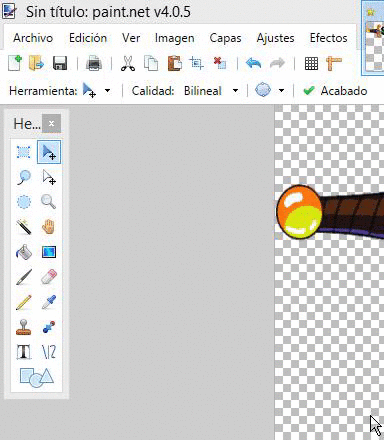Select the Clone Stamp tool
This screenshot has width=384, height=440.
point(24,327)
